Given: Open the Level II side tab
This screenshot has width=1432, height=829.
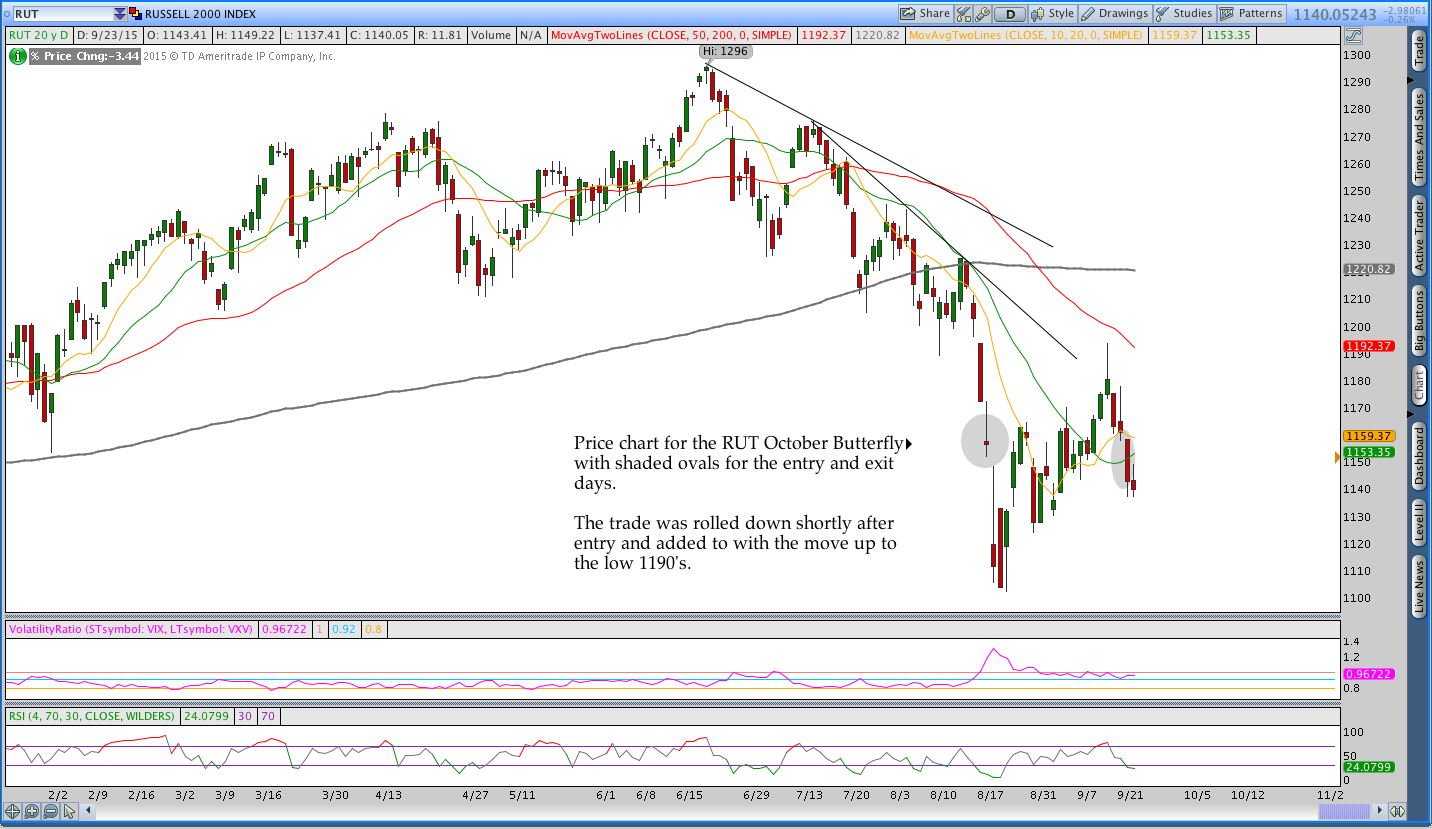Looking at the screenshot, I should click(x=1418, y=523).
